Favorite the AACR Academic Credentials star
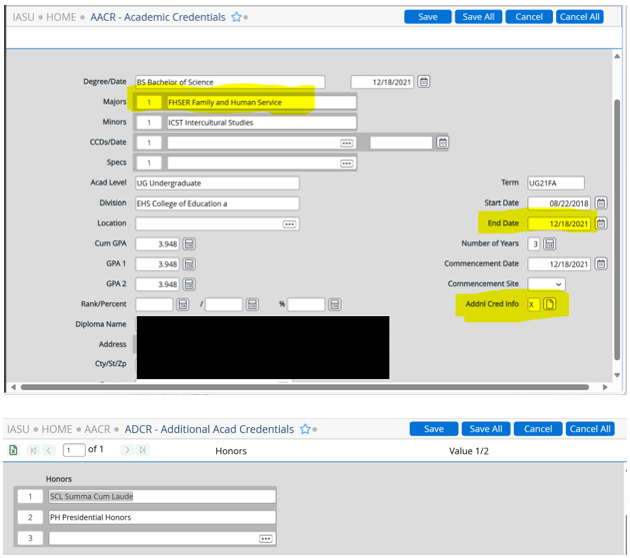This screenshot has width=630, height=558. pyautogui.click(x=237, y=17)
